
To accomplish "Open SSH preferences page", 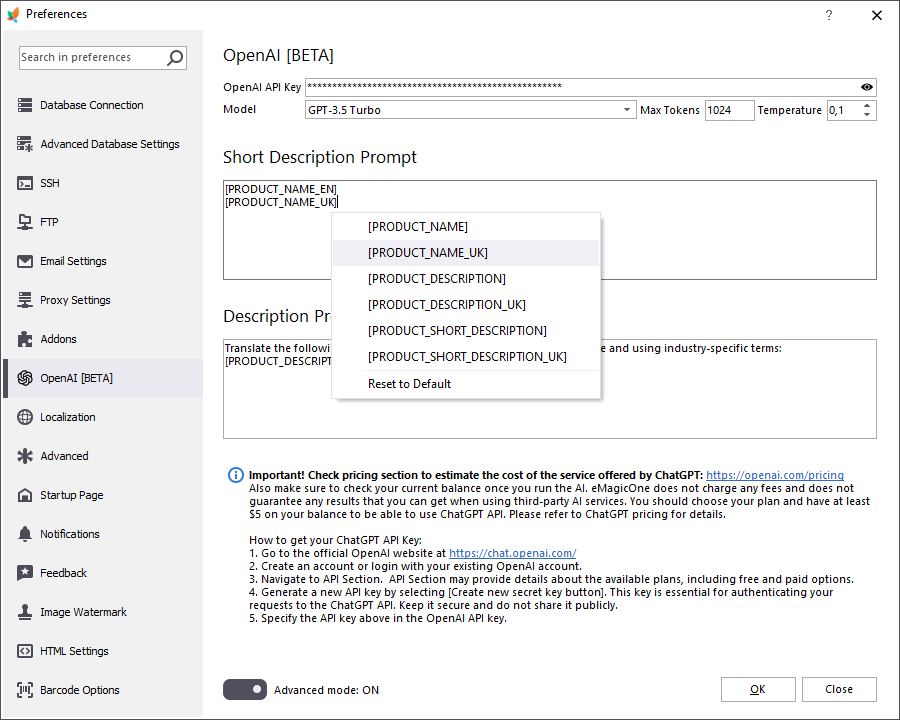I will pyautogui.click(x=103, y=183).
